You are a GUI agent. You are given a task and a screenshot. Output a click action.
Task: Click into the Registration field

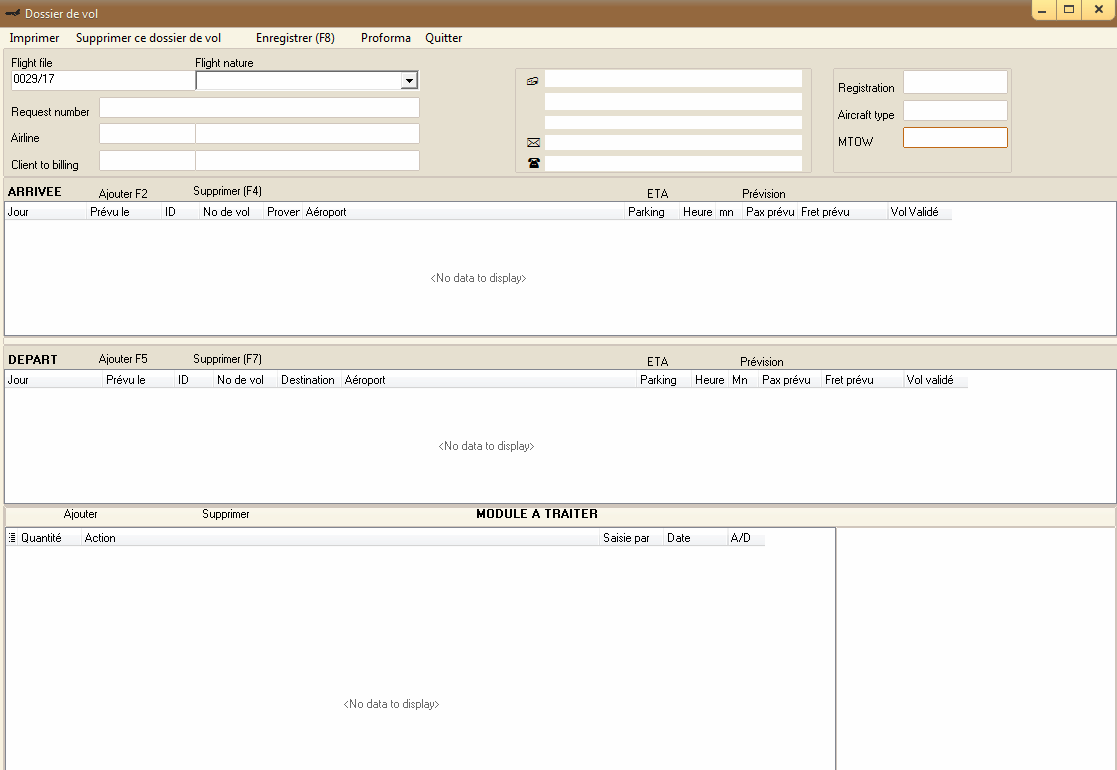(954, 82)
